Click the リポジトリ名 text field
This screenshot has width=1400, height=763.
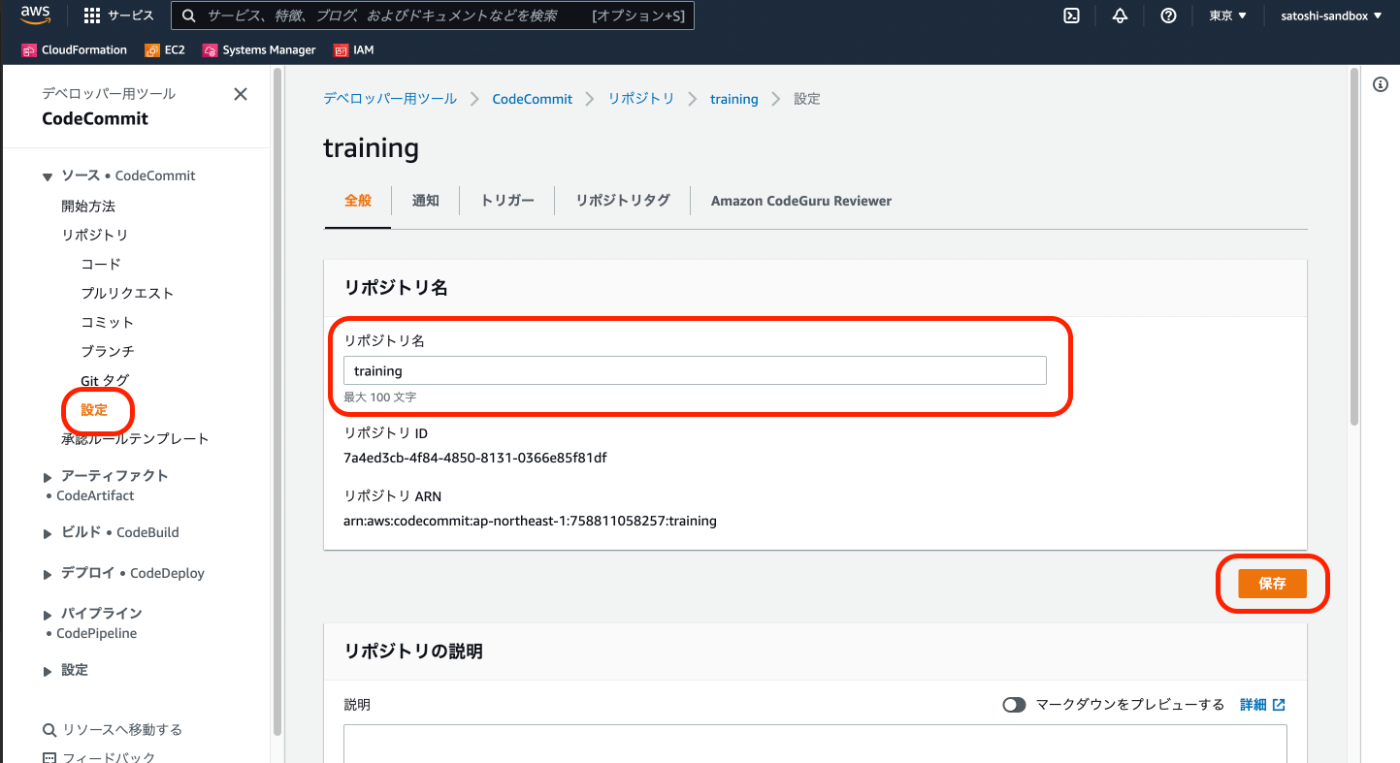coord(695,371)
